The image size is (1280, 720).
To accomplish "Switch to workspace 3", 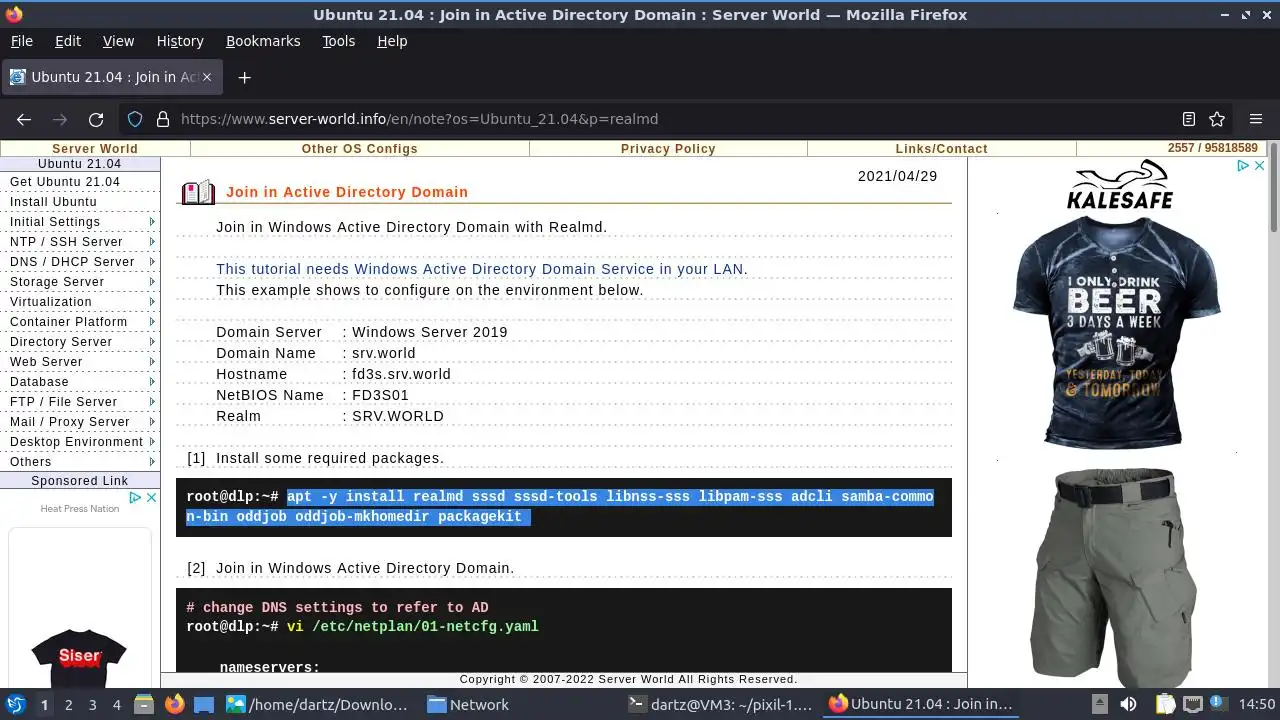I will [x=92, y=705].
